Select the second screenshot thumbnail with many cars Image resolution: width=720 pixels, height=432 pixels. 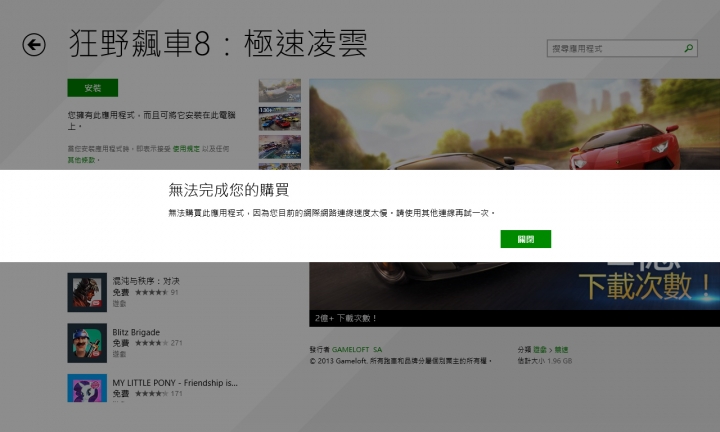click(280, 118)
